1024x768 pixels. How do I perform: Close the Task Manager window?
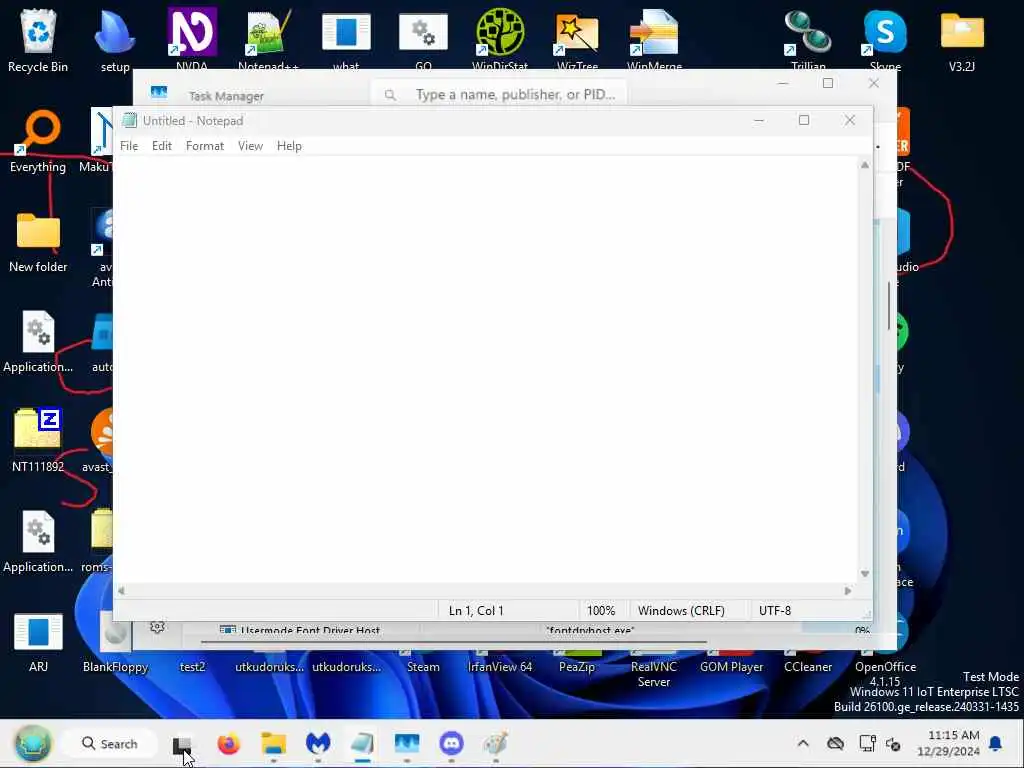(x=874, y=83)
